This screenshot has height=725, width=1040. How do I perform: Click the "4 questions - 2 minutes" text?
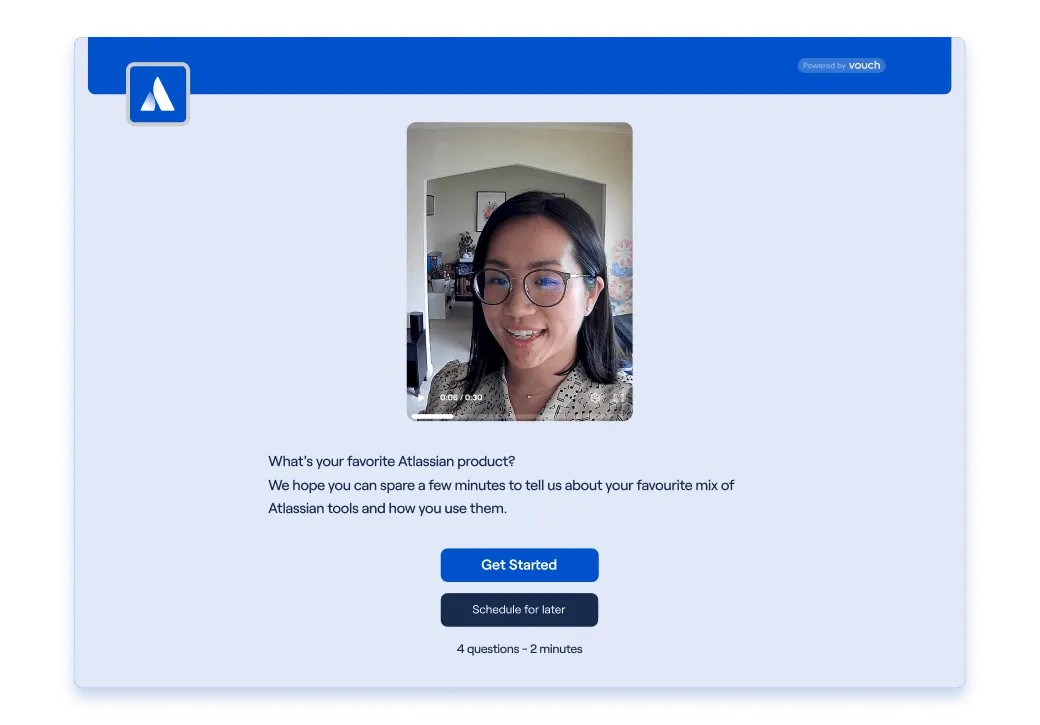click(519, 649)
